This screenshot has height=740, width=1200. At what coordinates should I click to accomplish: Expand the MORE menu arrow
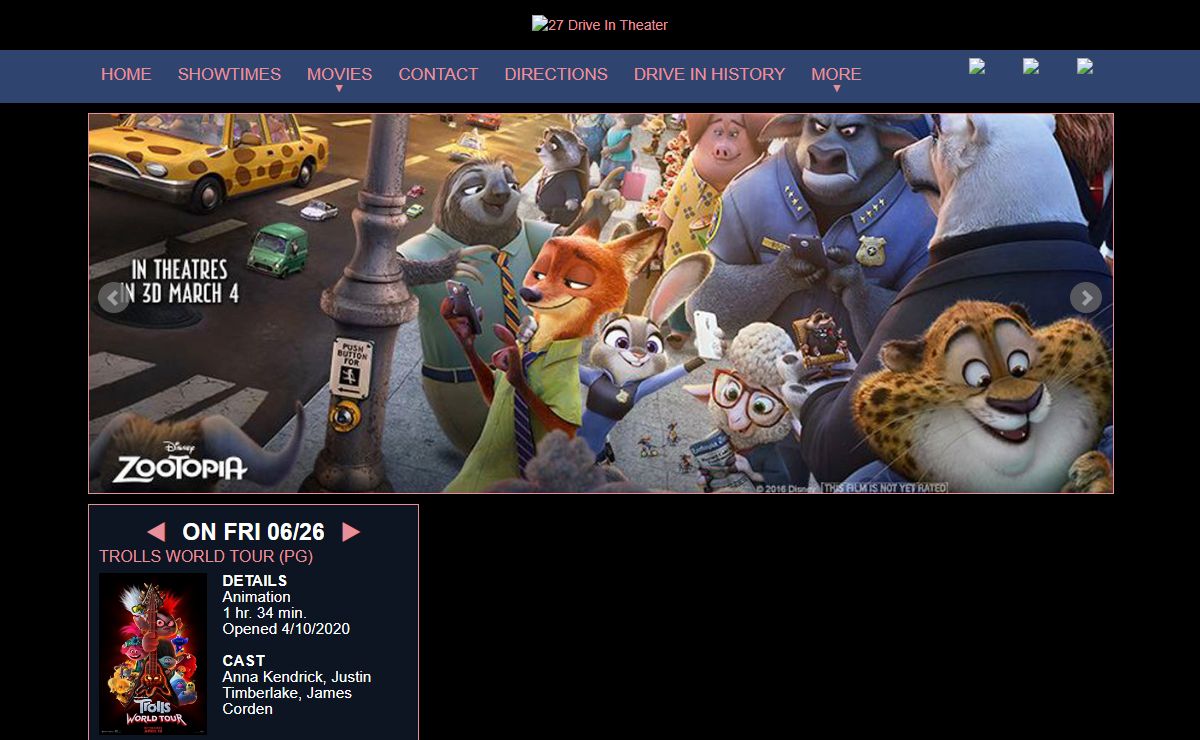[x=837, y=89]
